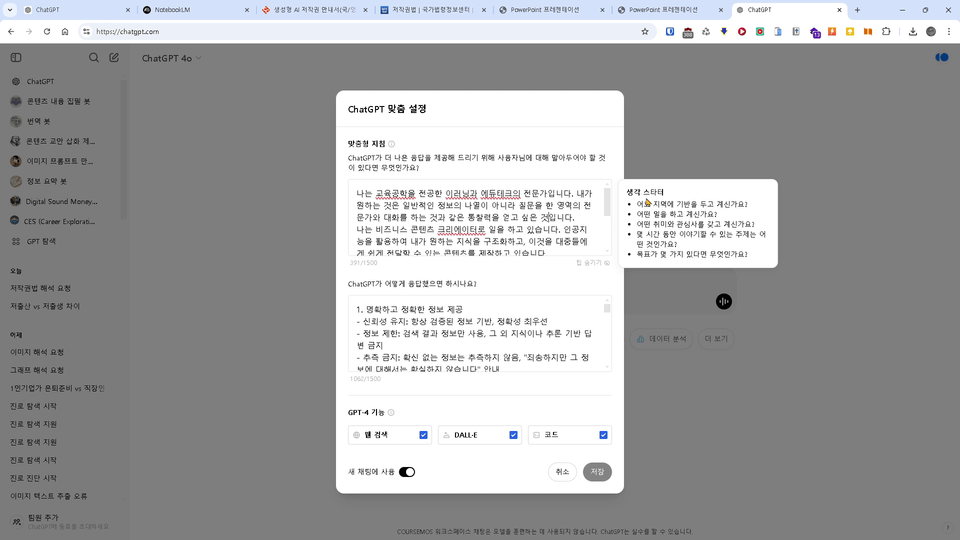This screenshot has height=540, width=960.
Task: View site information icon in address bar
Action: point(86,32)
